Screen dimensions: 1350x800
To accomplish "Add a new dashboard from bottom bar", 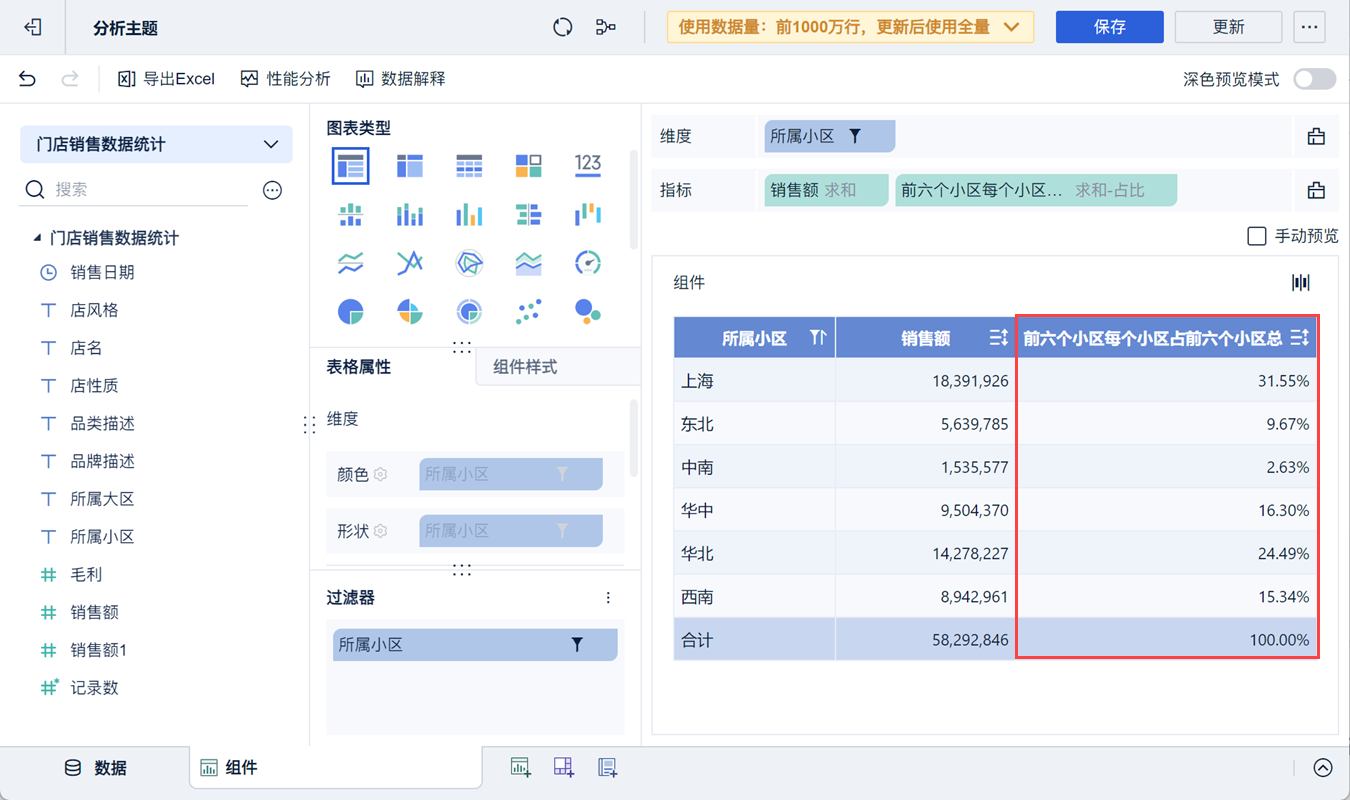I will point(564,767).
